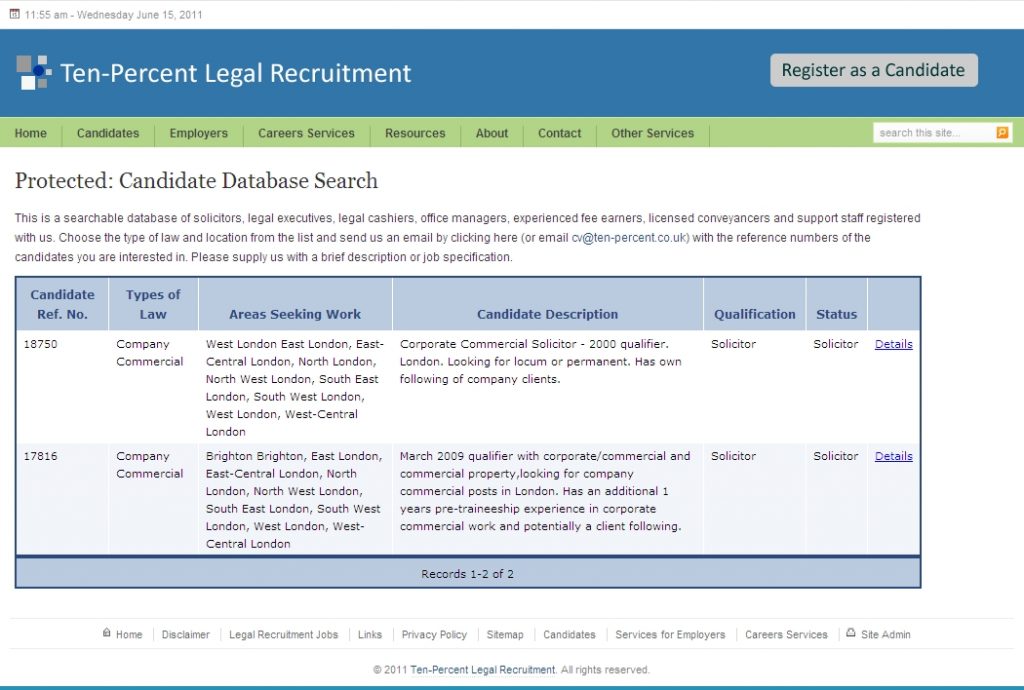
Task: Click the Records 1-2 of 2 footer text
Action: tap(468, 574)
